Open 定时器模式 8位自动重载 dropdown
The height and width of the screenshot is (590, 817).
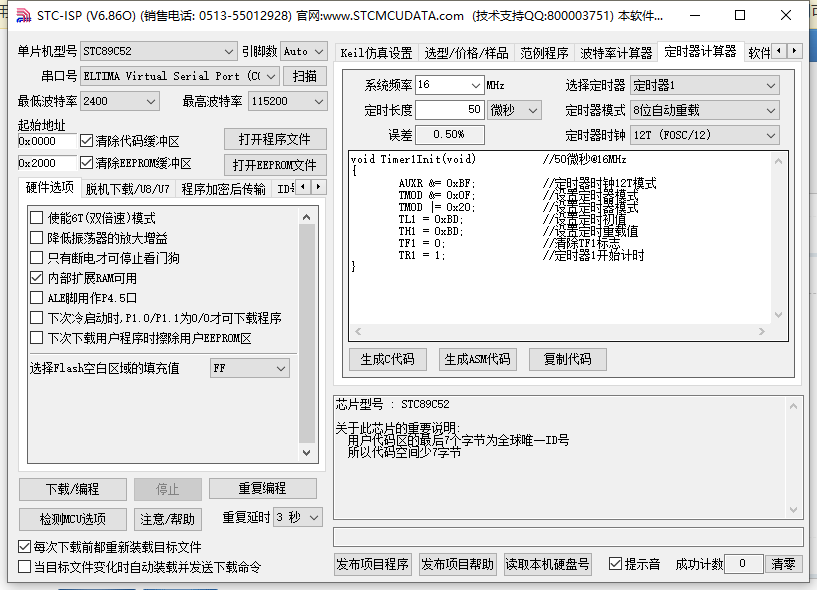704,110
